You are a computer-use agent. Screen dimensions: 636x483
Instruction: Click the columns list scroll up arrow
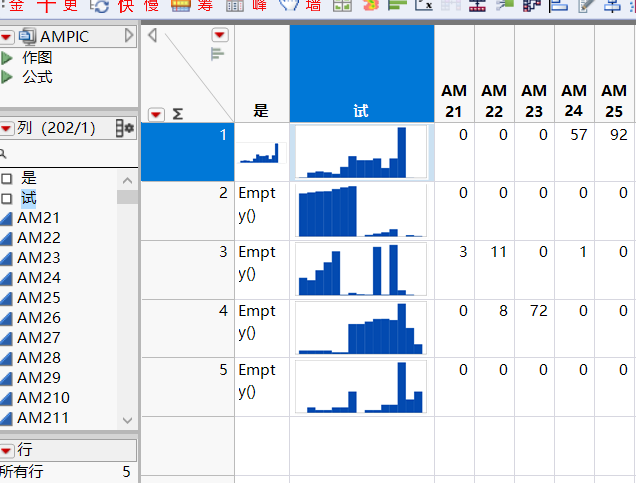coord(127,180)
